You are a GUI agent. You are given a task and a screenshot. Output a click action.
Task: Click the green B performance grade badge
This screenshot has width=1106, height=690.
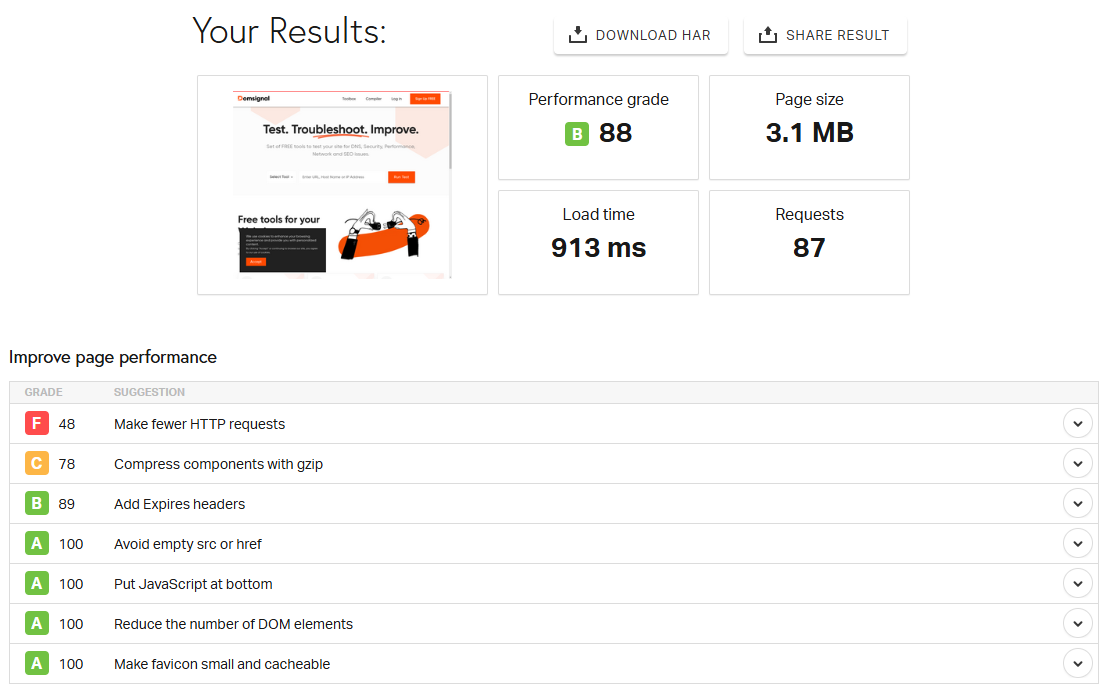(577, 133)
